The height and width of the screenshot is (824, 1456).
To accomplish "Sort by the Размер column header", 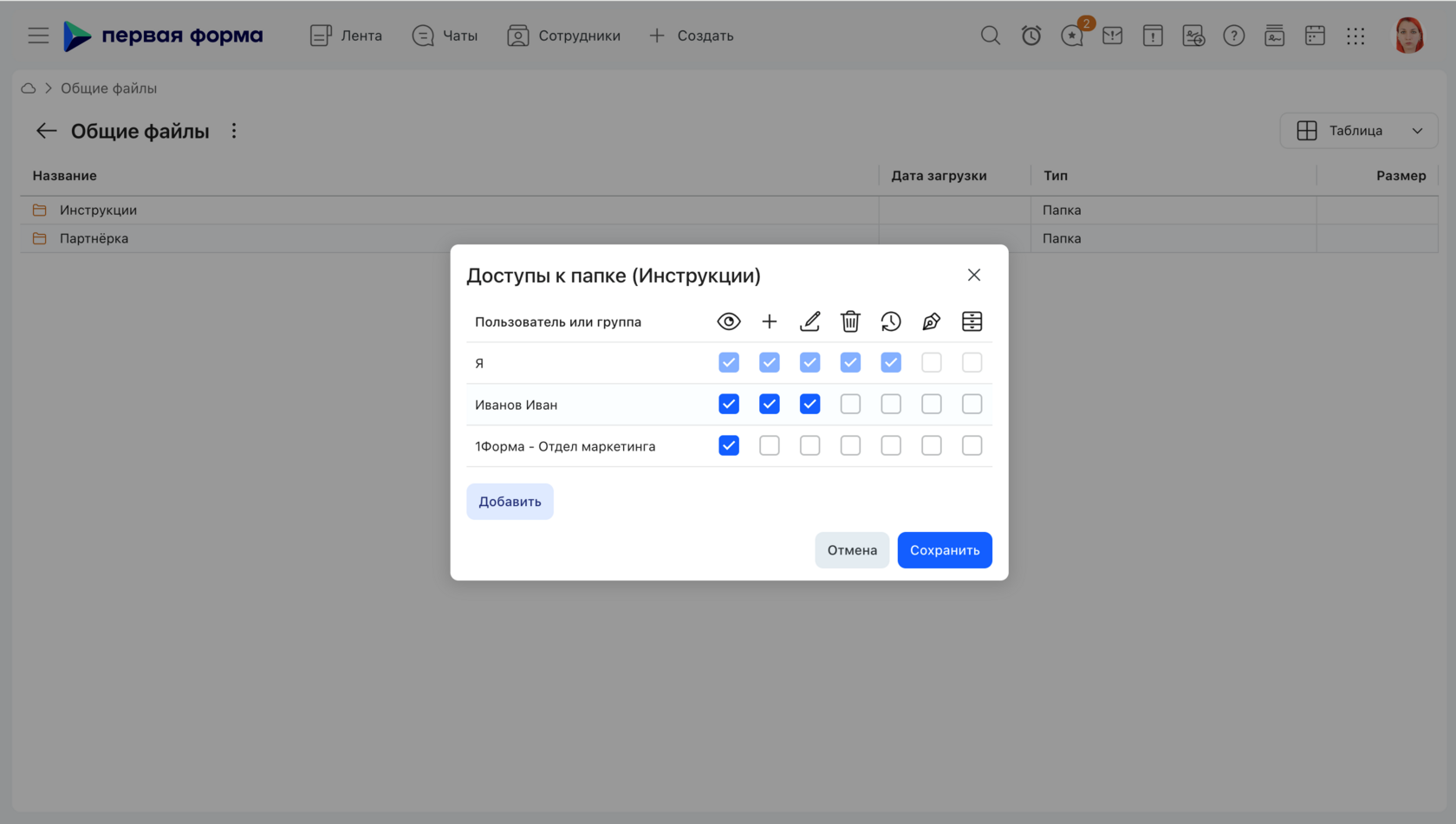I will pyautogui.click(x=1401, y=176).
